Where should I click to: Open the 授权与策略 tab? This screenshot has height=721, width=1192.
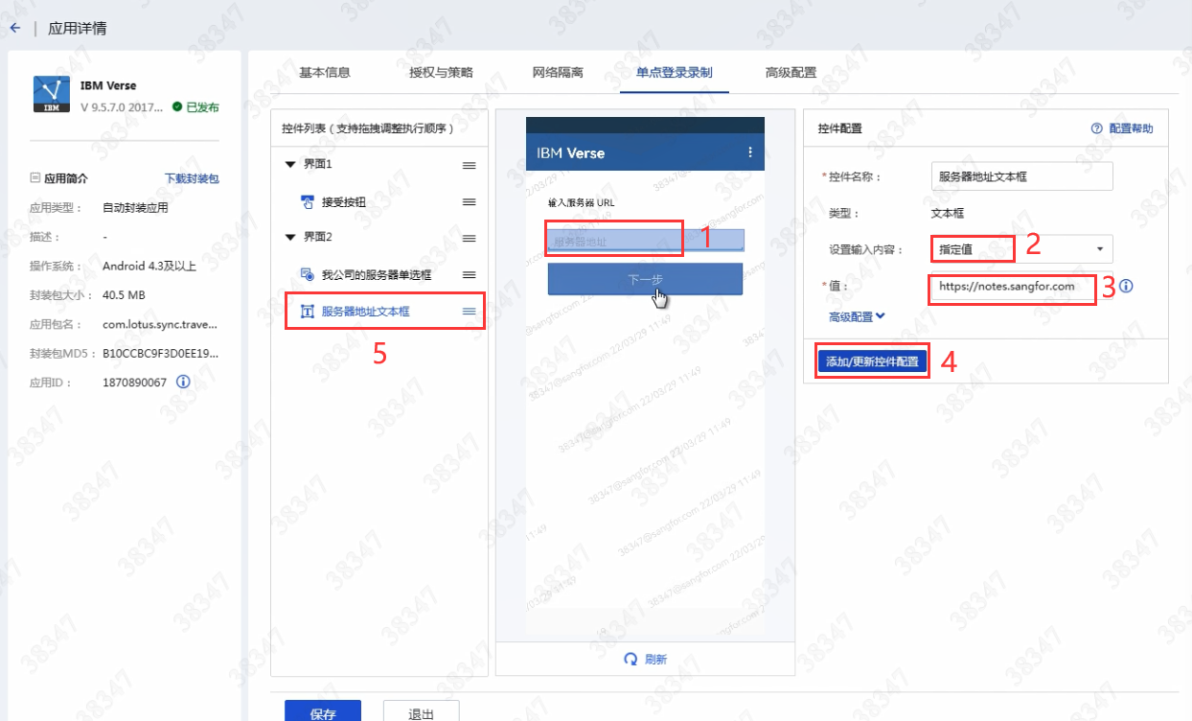pyautogui.click(x=441, y=73)
